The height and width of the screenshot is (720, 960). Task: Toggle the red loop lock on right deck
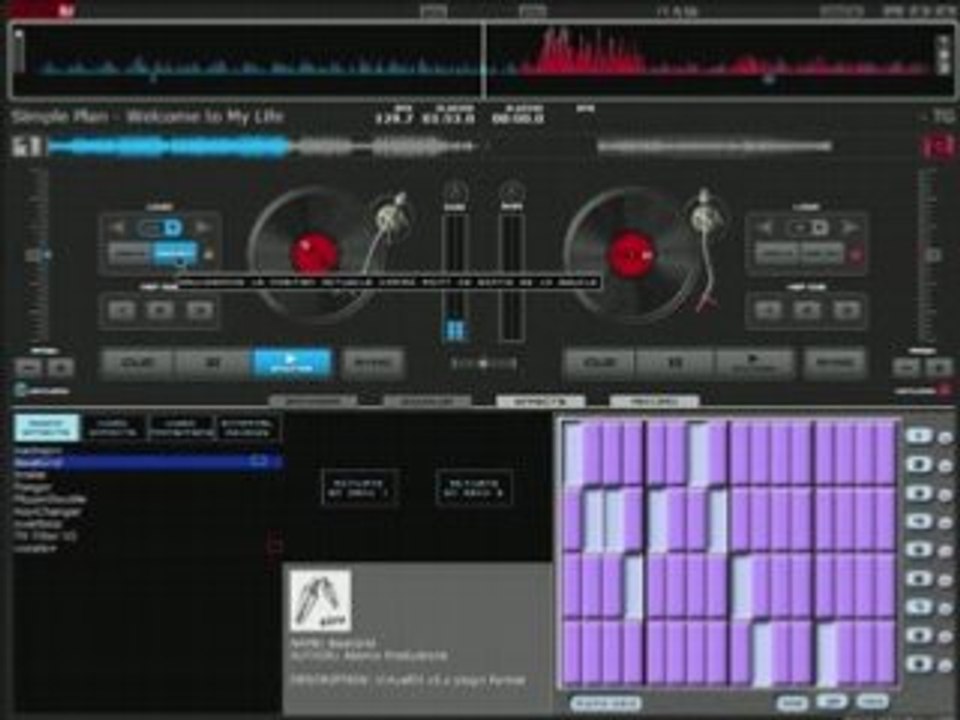click(x=856, y=254)
